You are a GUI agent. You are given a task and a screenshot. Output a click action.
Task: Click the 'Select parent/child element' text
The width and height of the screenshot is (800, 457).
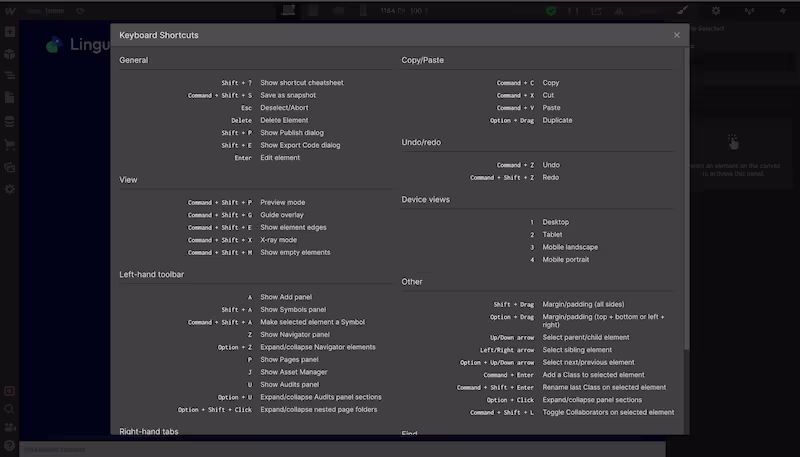[586, 338]
